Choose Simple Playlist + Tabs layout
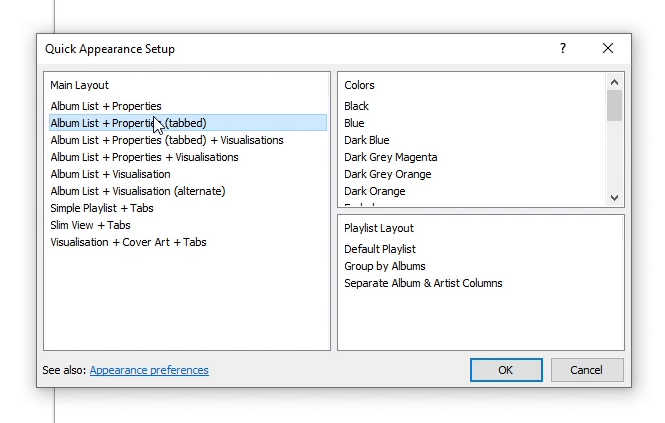Viewport: 665px width, 423px height. (x=102, y=208)
